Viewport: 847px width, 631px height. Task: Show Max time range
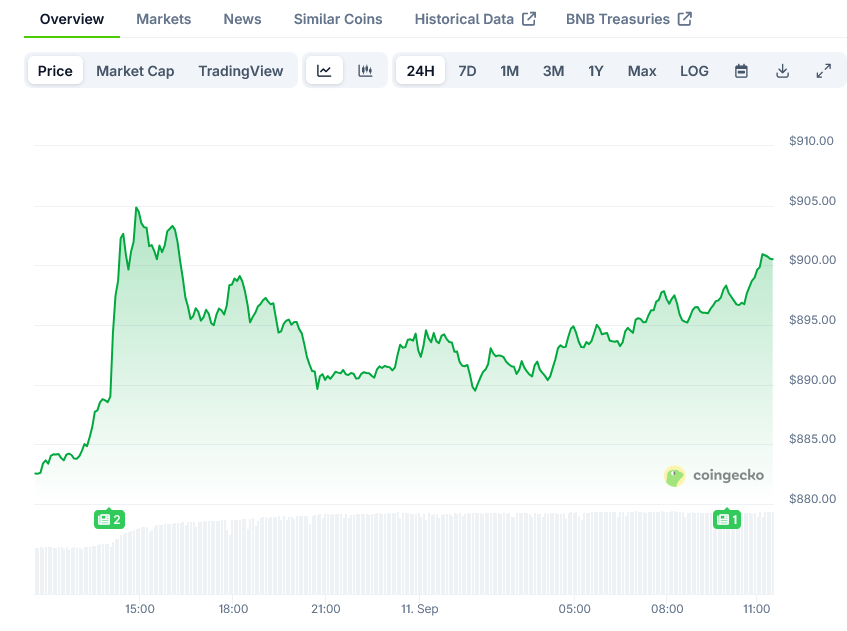[x=642, y=71]
